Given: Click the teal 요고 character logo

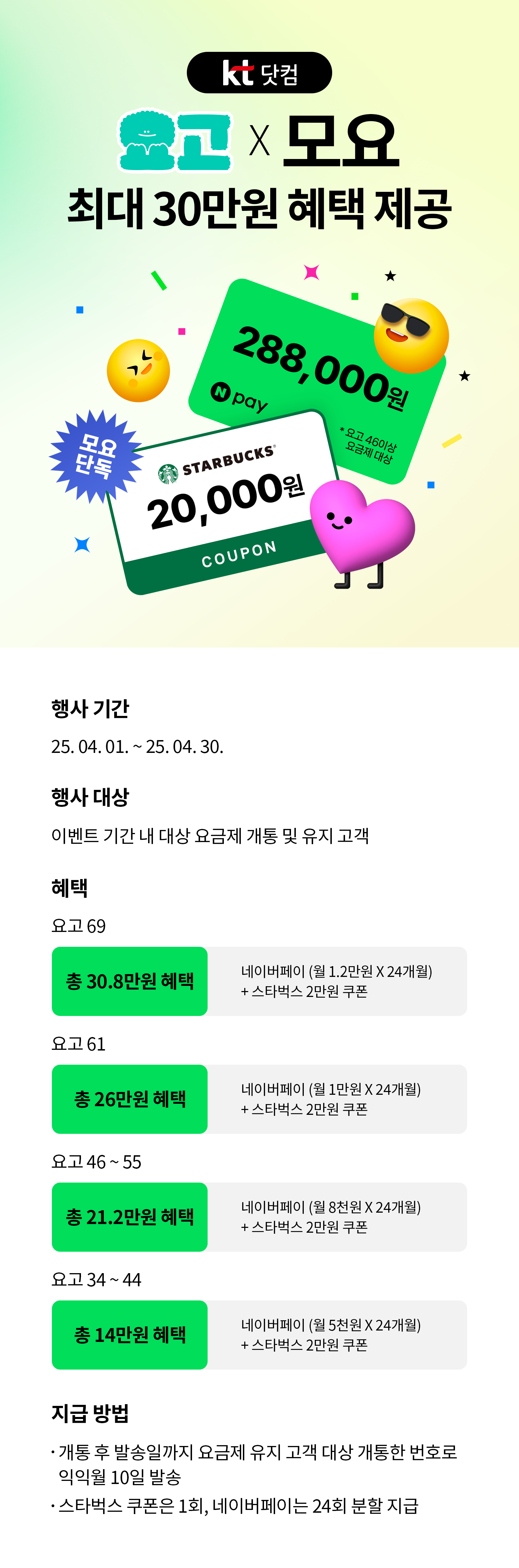Looking at the screenshot, I should coord(175,141).
